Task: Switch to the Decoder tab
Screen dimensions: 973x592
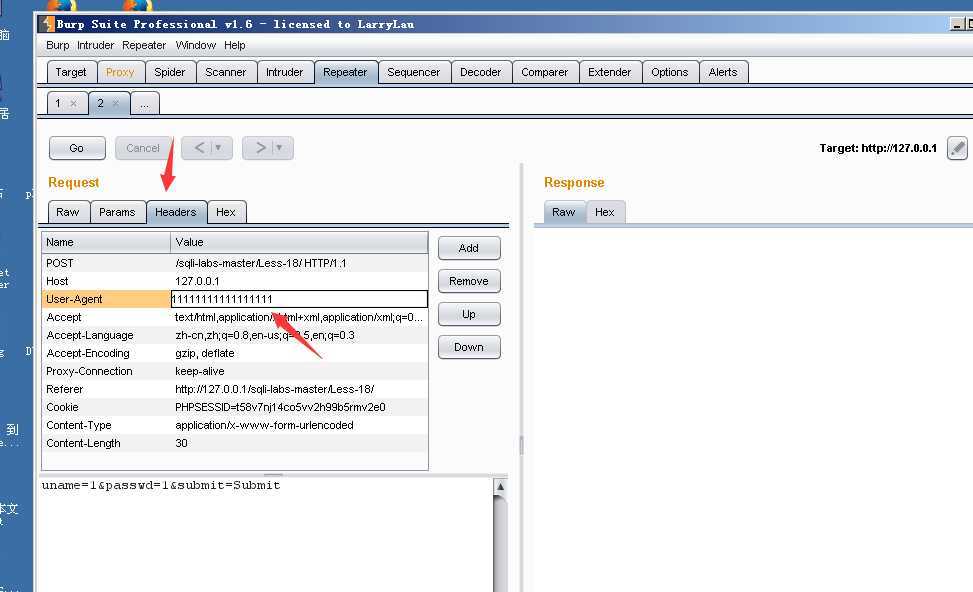Action: tap(481, 72)
